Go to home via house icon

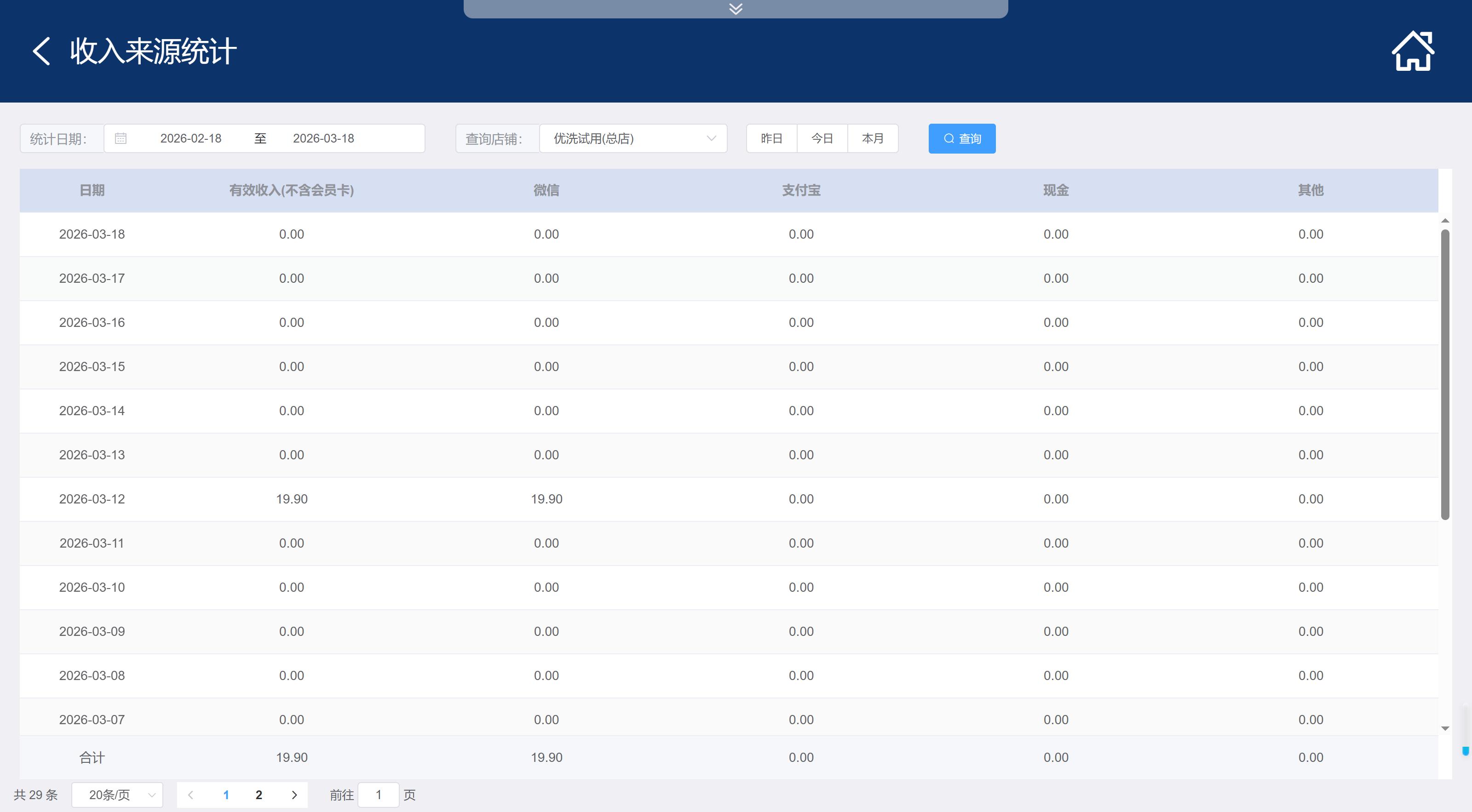[x=1413, y=51]
